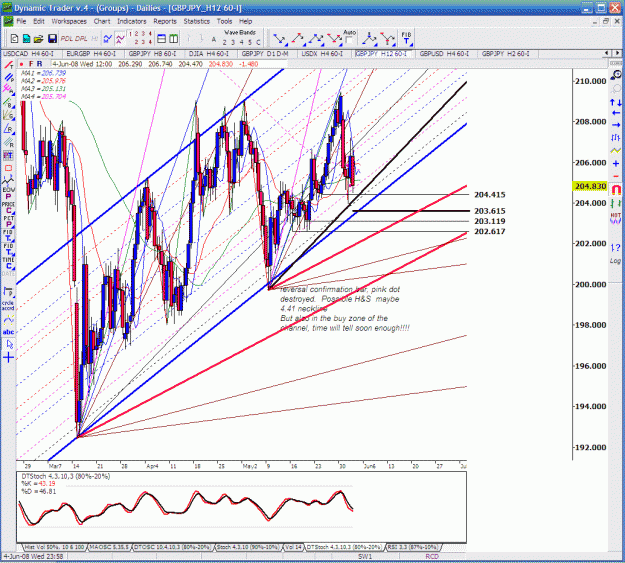Switch to GBPUSD H4 60-I tab
625x563 pixels.
[x=444, y=54]
